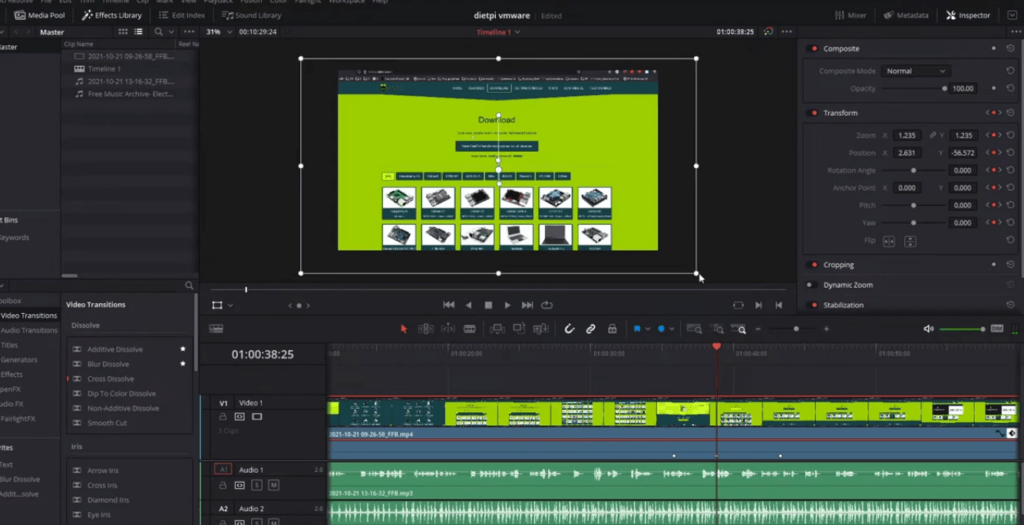This screenshot has height=525, width=1024.
Task: Toggle the Zoom link chain icon
Action: (x=933, y=135)
